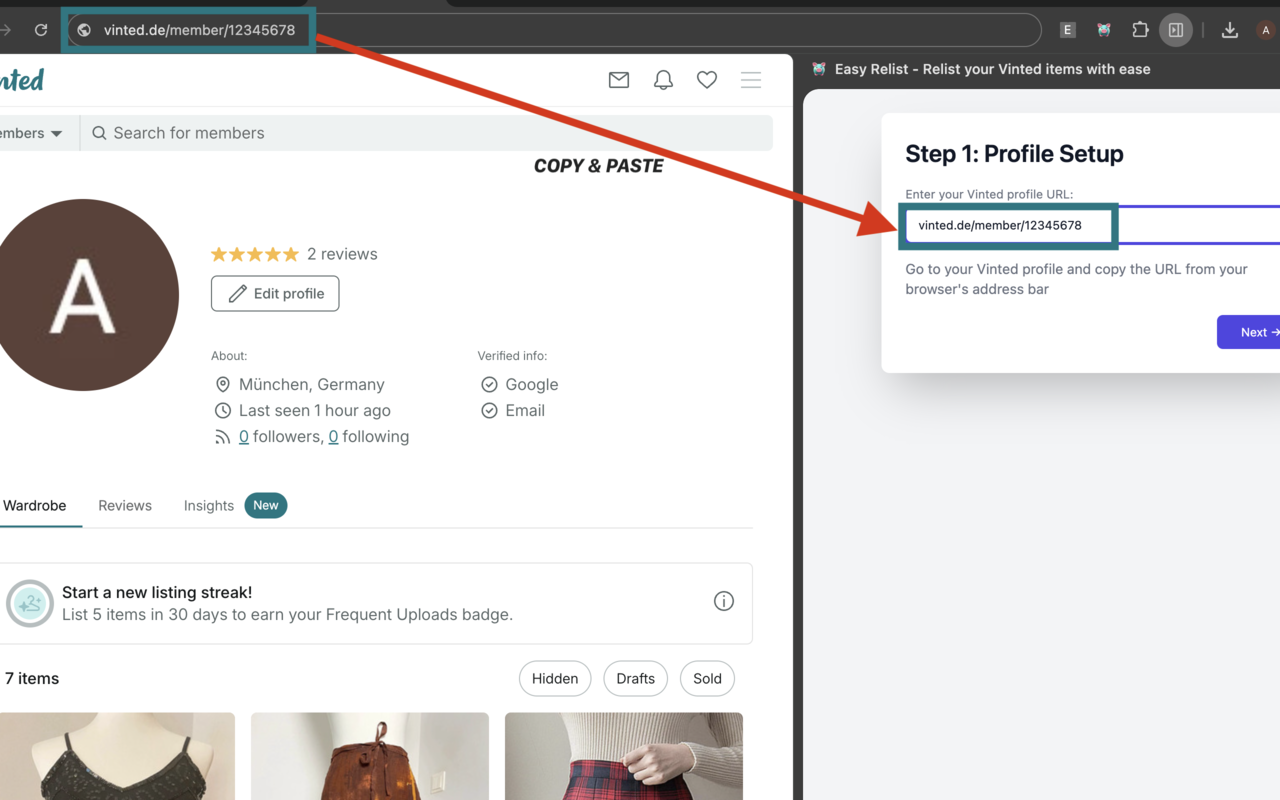1280x800 pixels.
Task: Open the browser Extensions puzzle icon
Action: [x=1140, y=30]
